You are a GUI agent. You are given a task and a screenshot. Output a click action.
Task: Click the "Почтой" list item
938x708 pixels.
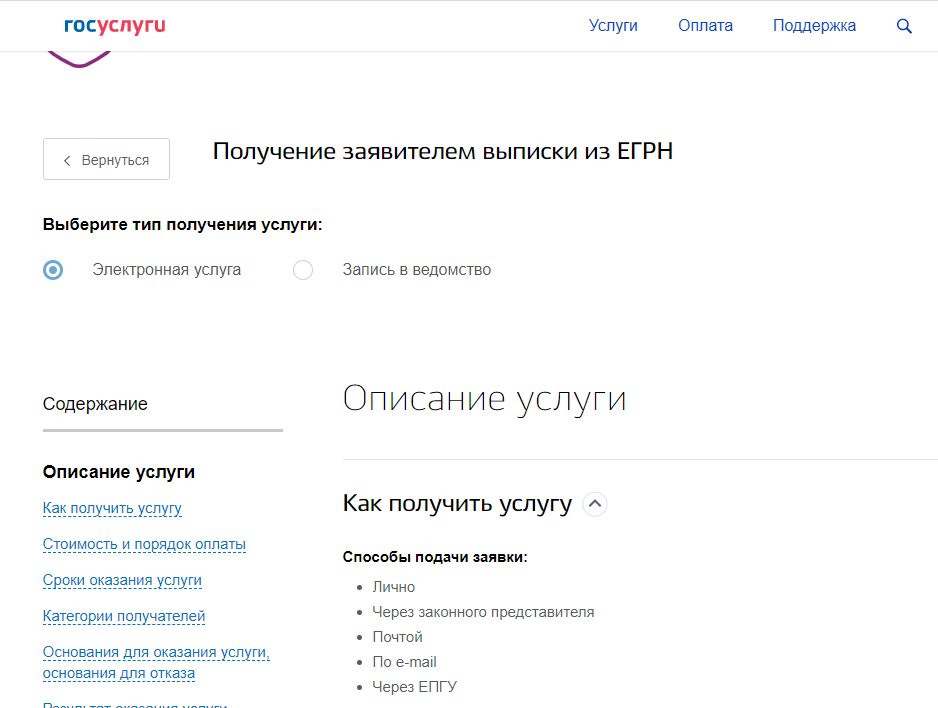point(398,637)
